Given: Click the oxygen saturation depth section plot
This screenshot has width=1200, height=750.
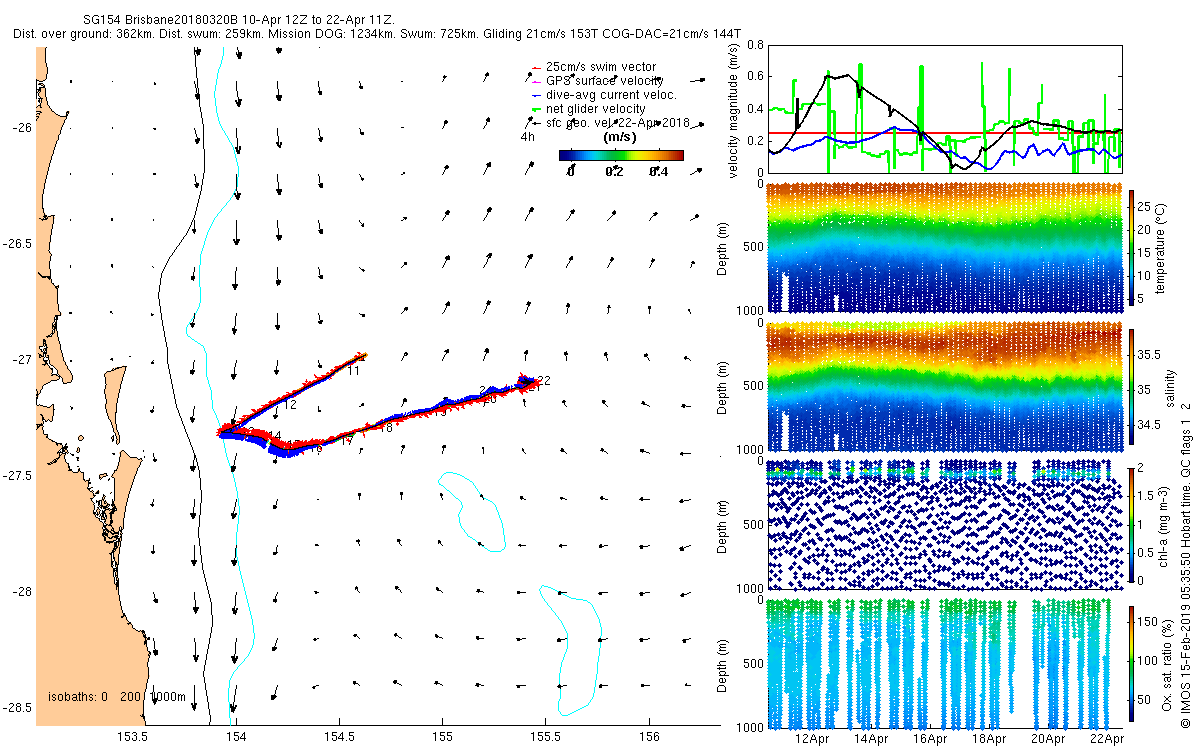Looking at the screenshot, I should [x=943, y=662].
